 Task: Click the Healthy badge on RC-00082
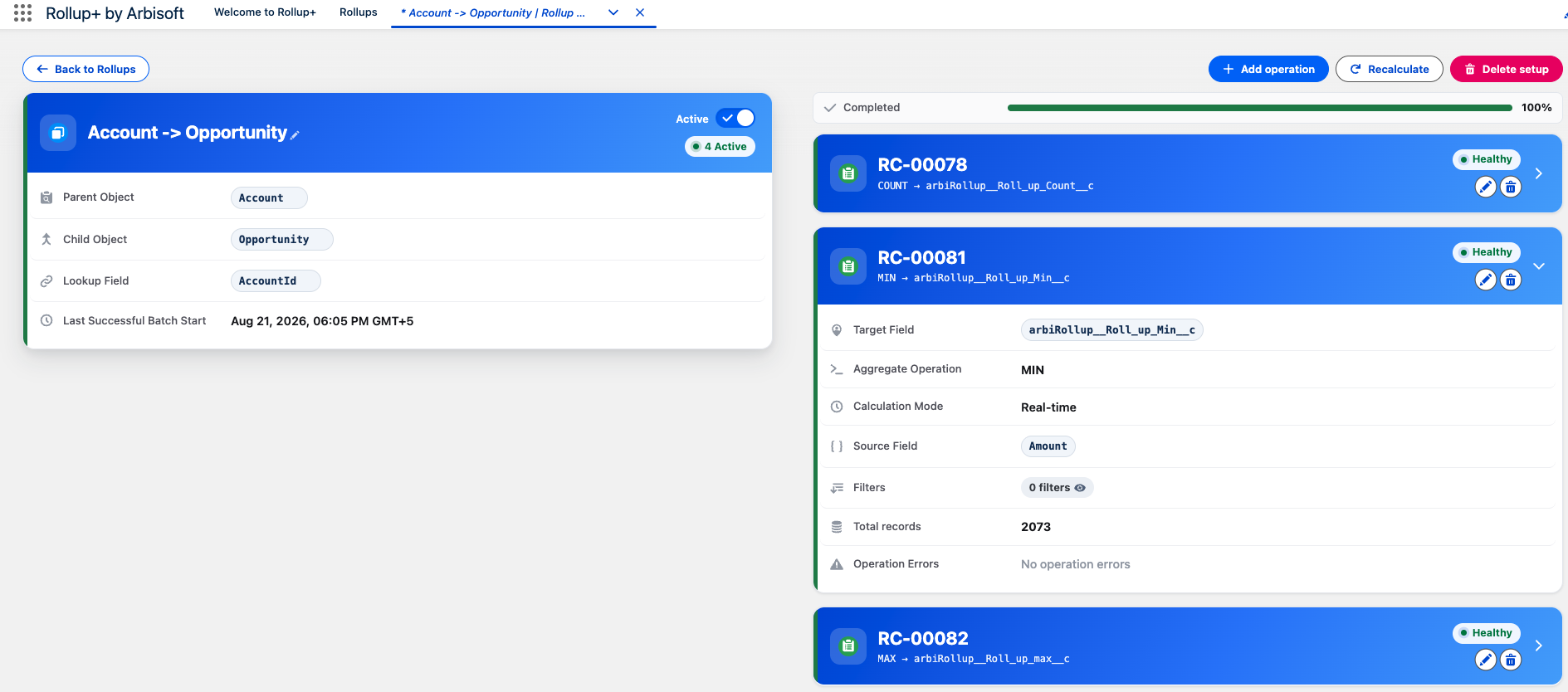coord(1486,633)
